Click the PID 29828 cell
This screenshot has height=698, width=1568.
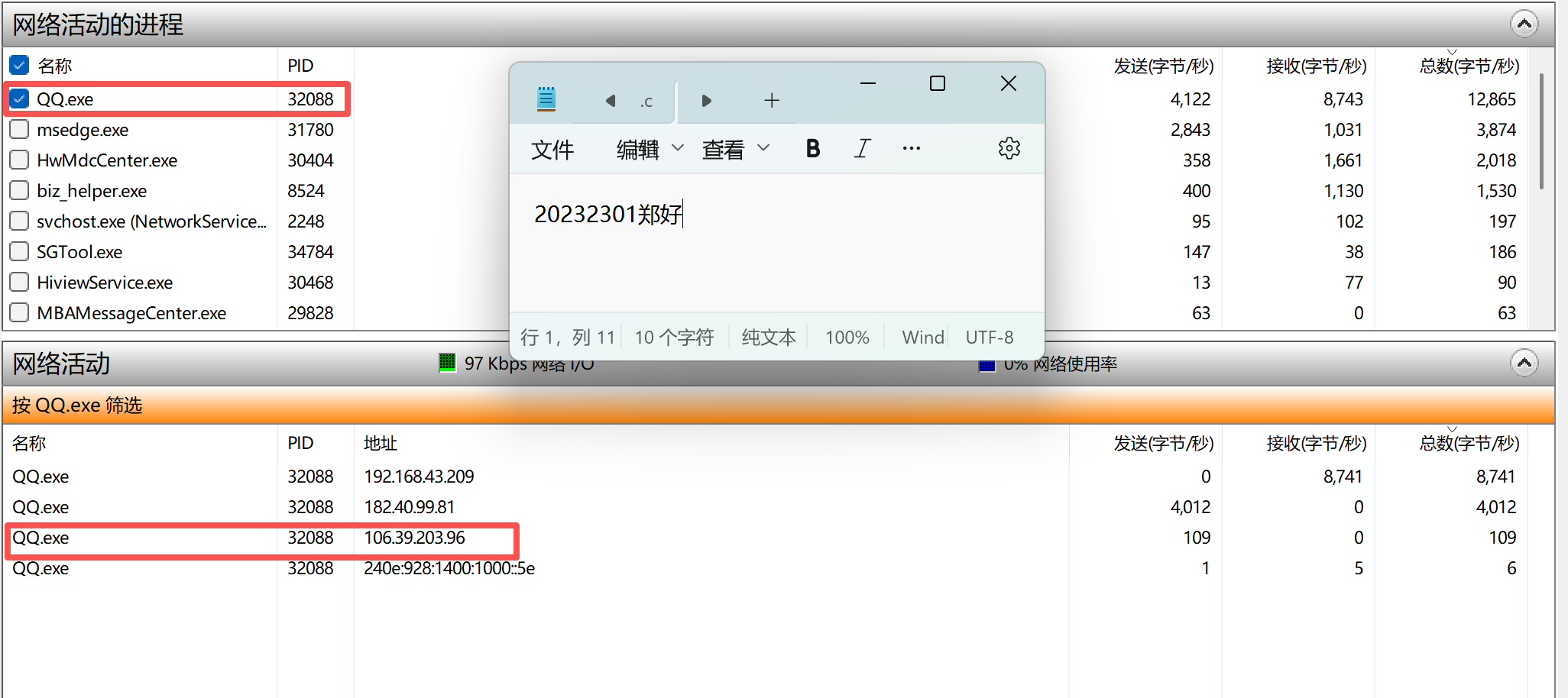coord(310,313)
